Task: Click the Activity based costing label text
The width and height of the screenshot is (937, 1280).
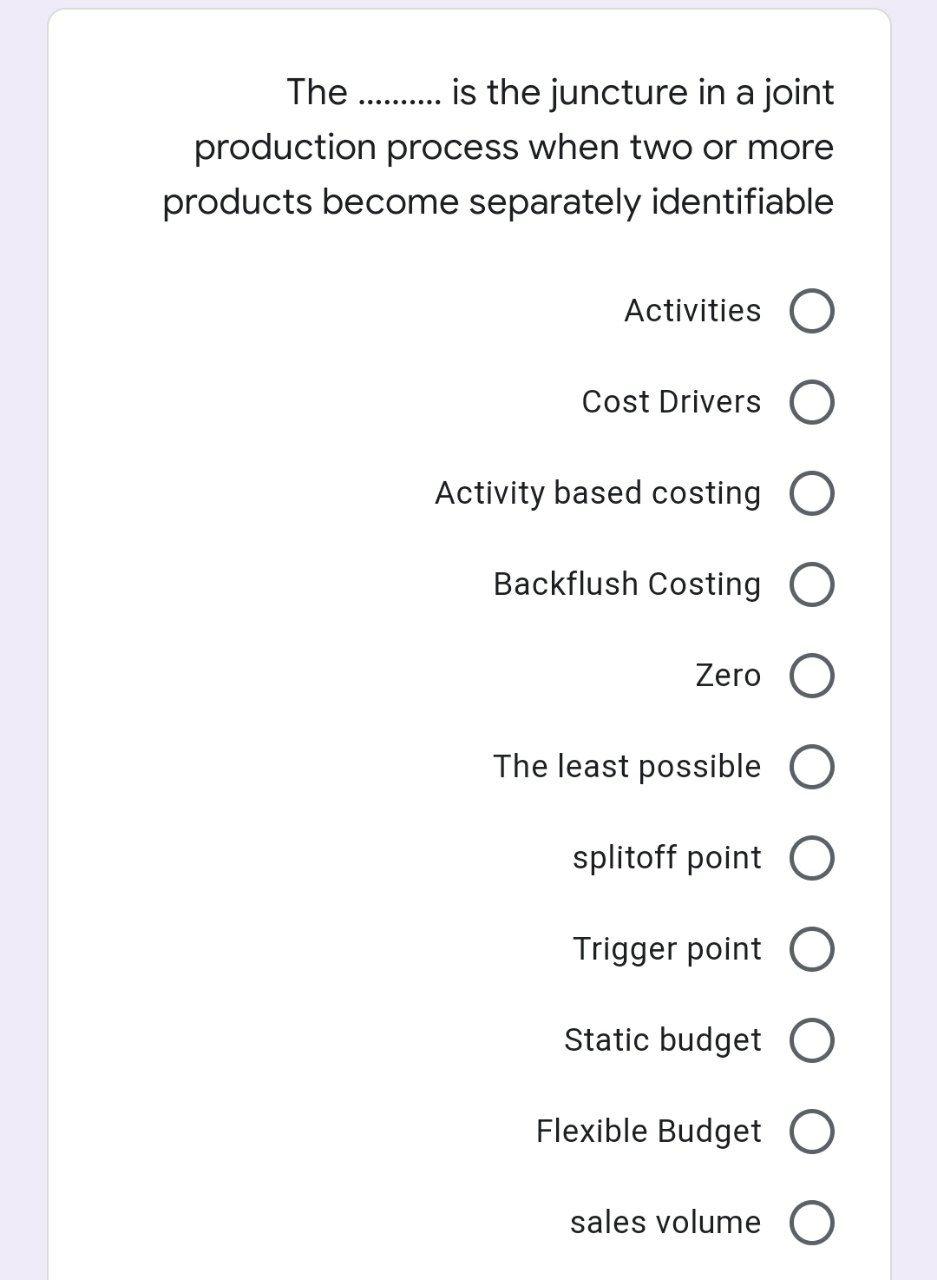Action: click(597, 493)
